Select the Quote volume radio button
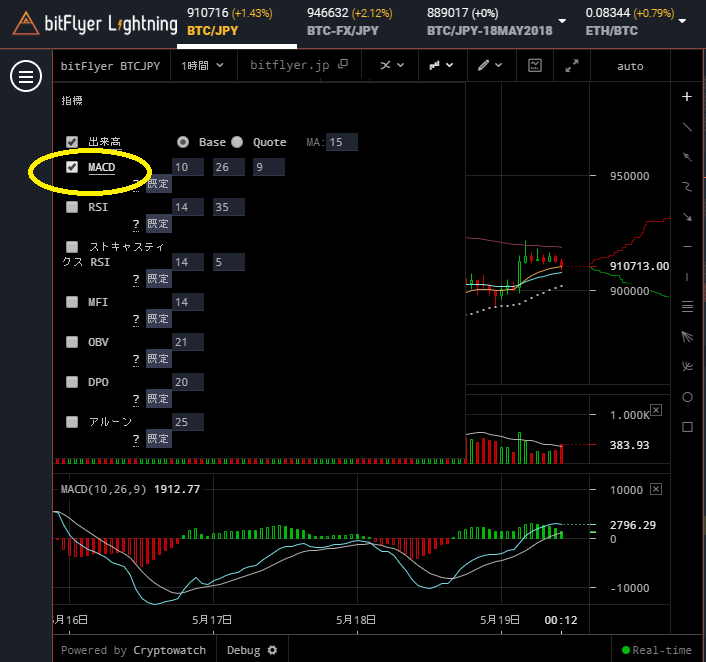Viewport: 706px width, 662px height. click(x=237, y=142)
